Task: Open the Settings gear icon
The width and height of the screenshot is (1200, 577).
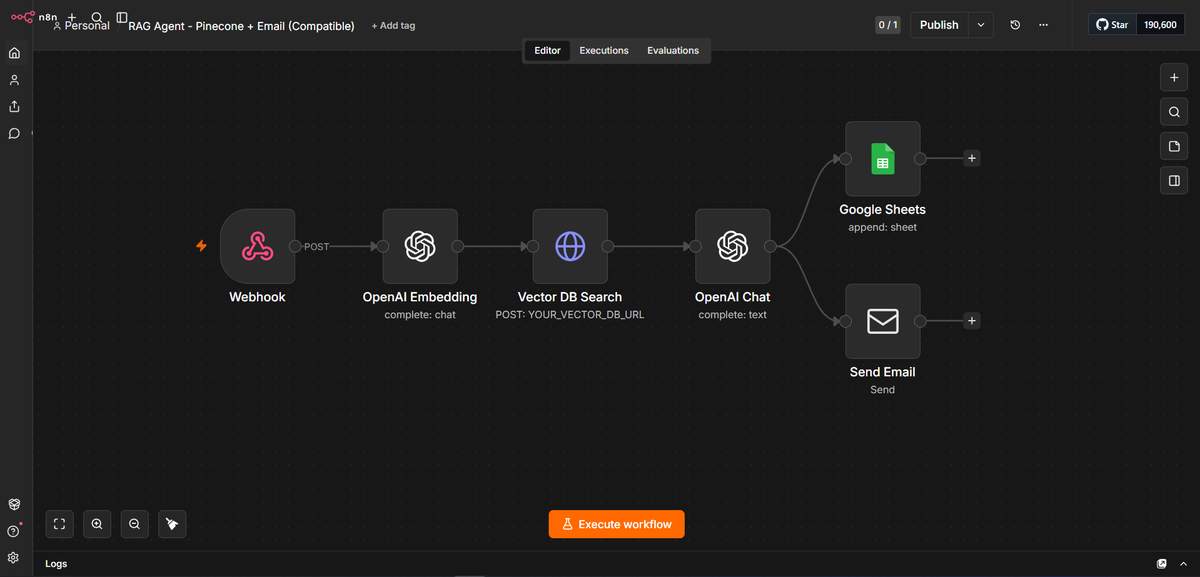Action: (x=14, y=558)
